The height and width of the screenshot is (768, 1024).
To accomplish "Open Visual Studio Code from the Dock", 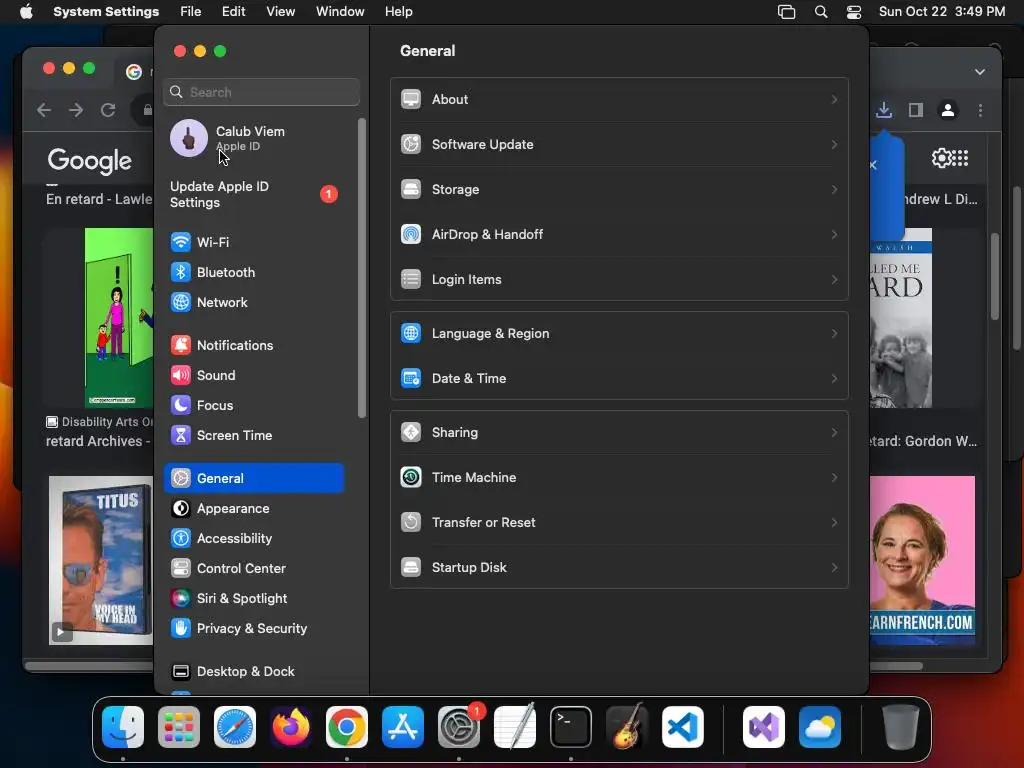I will click(682, 727).
